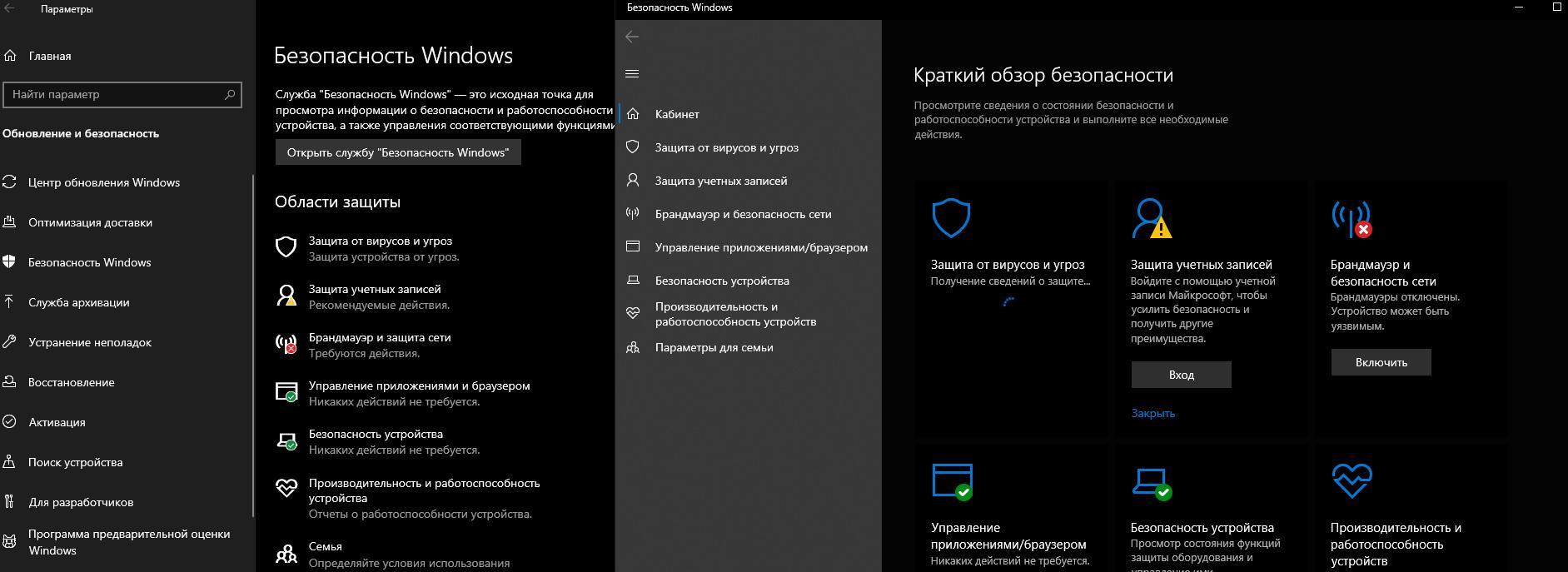
Task: Click the back arrow in the Параметры window
Action: (x=8, y=9)
